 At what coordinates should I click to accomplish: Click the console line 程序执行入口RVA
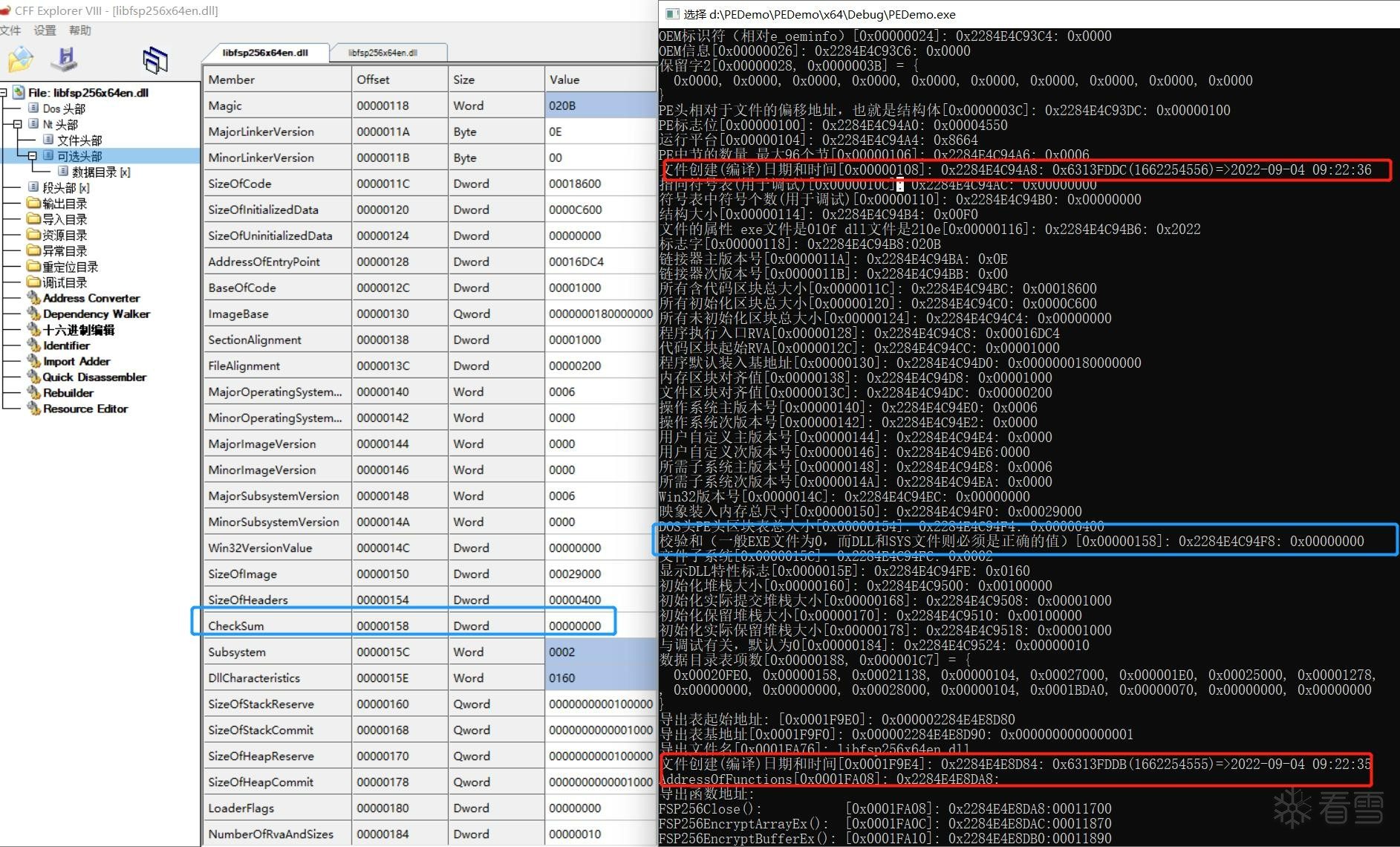[x=859, y=333]
